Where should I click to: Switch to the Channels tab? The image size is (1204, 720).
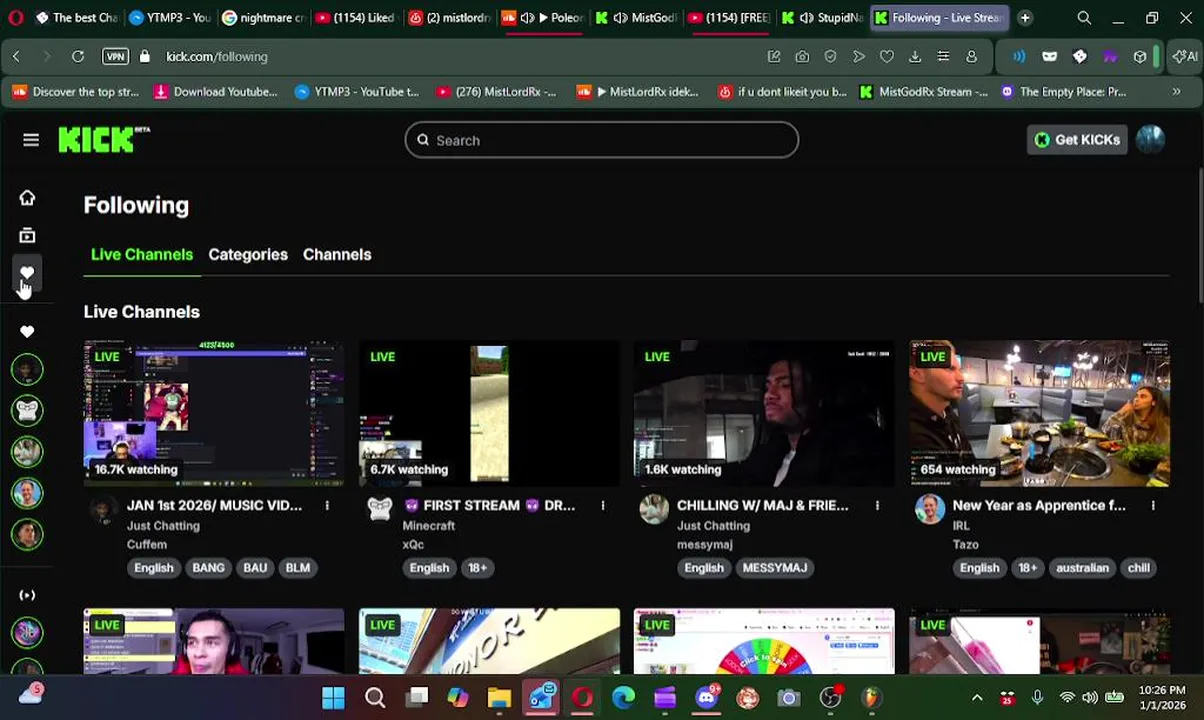tap(337, 255)
